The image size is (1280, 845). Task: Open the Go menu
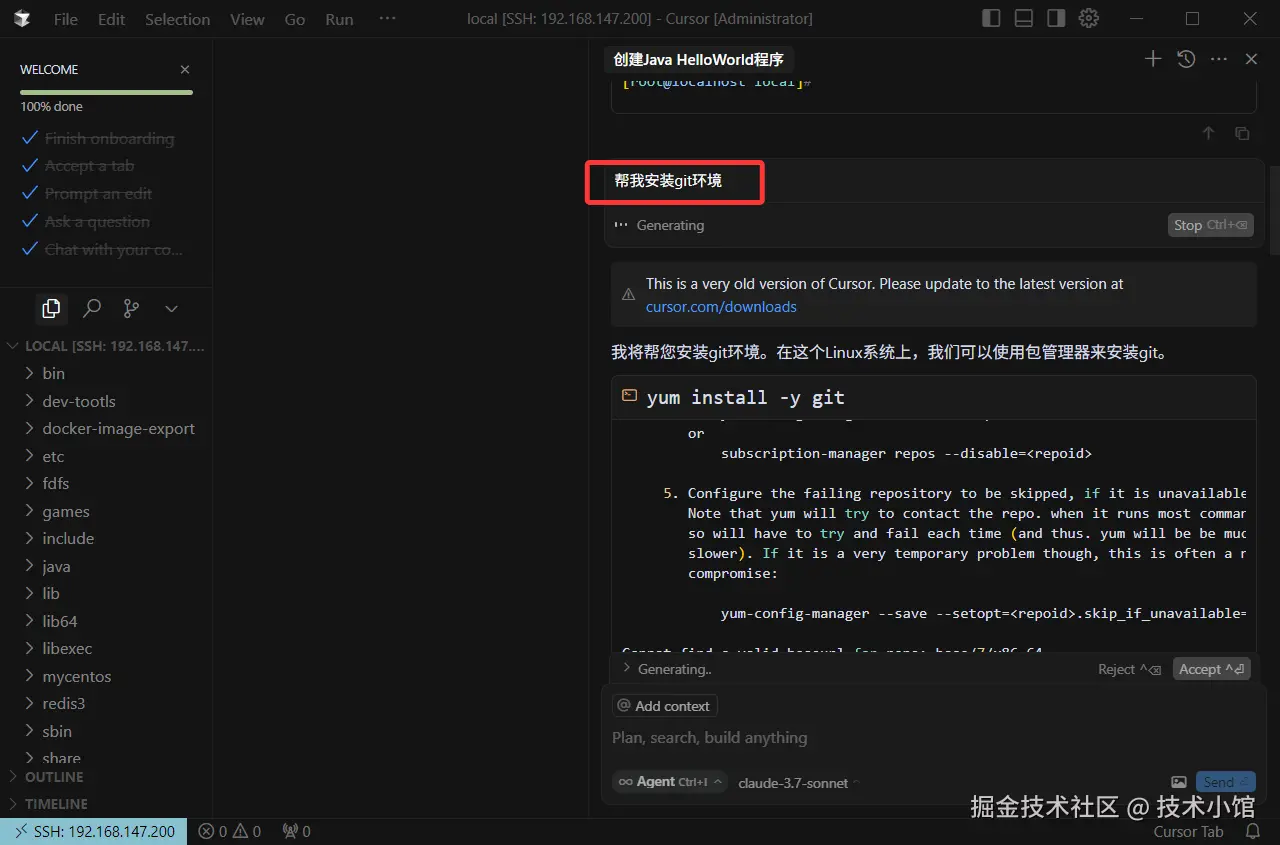[295, 19]
